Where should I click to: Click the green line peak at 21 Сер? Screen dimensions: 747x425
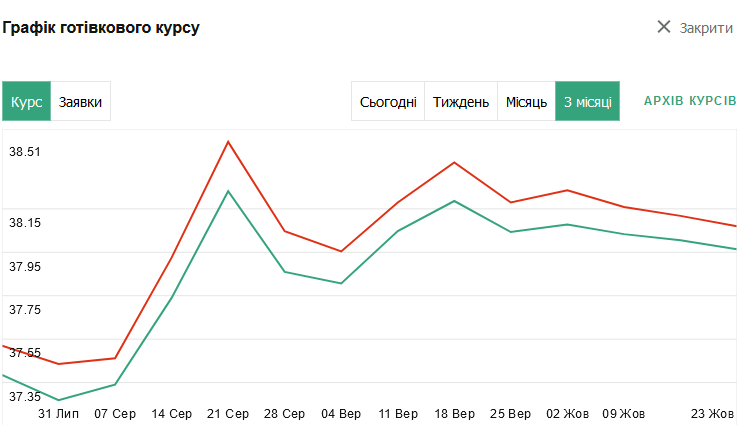click(228, 190)
